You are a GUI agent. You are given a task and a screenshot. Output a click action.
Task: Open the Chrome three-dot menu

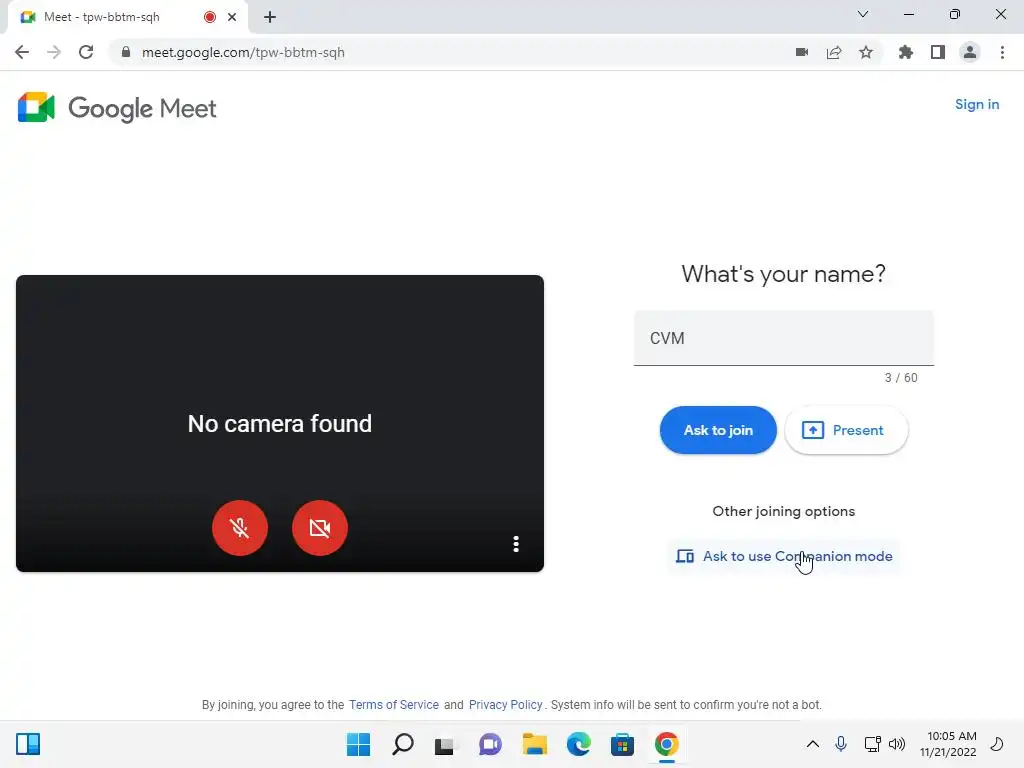pos(1002,52)
